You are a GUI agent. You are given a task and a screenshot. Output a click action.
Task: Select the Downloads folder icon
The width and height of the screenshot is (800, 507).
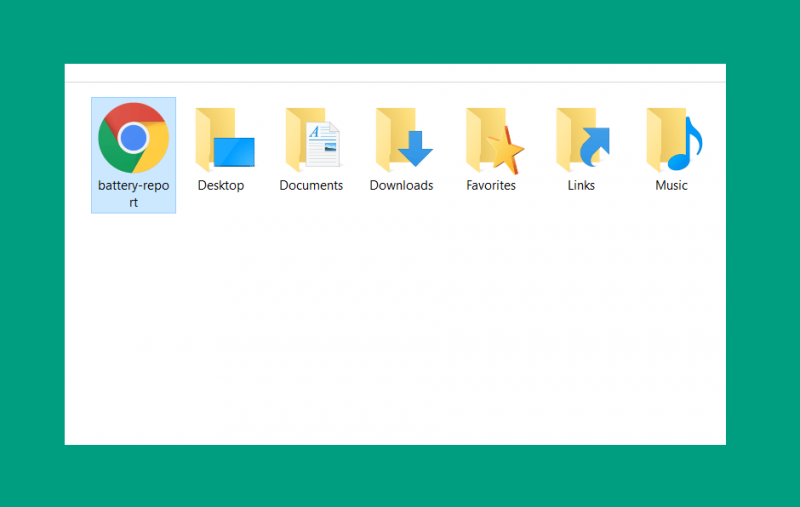pos(404,140)
